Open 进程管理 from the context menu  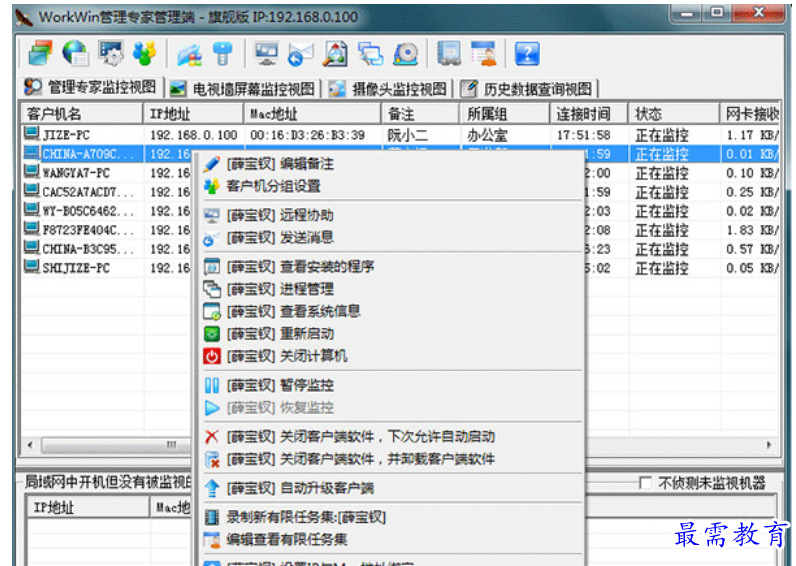[388, 289]
